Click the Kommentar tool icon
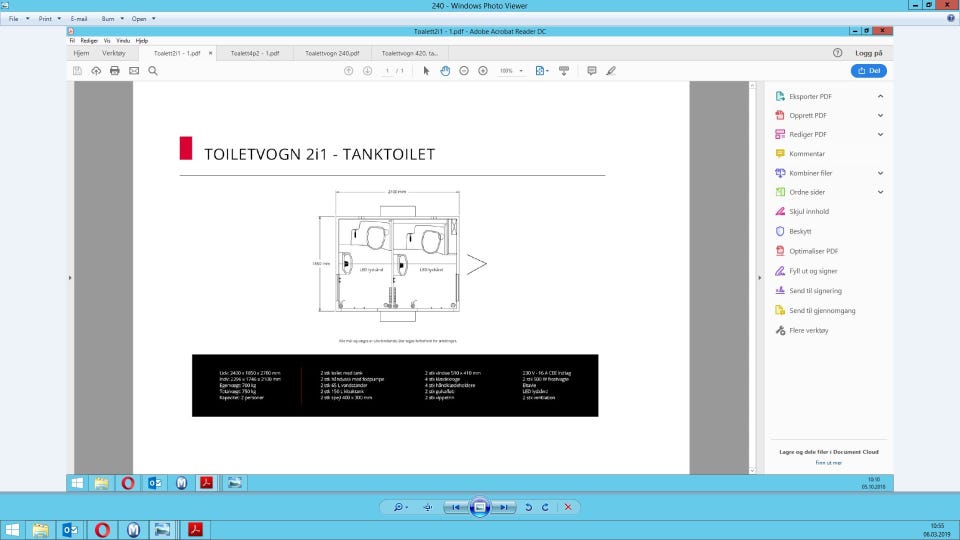Screen dimensions: 960x540 (x=780, y=154)
